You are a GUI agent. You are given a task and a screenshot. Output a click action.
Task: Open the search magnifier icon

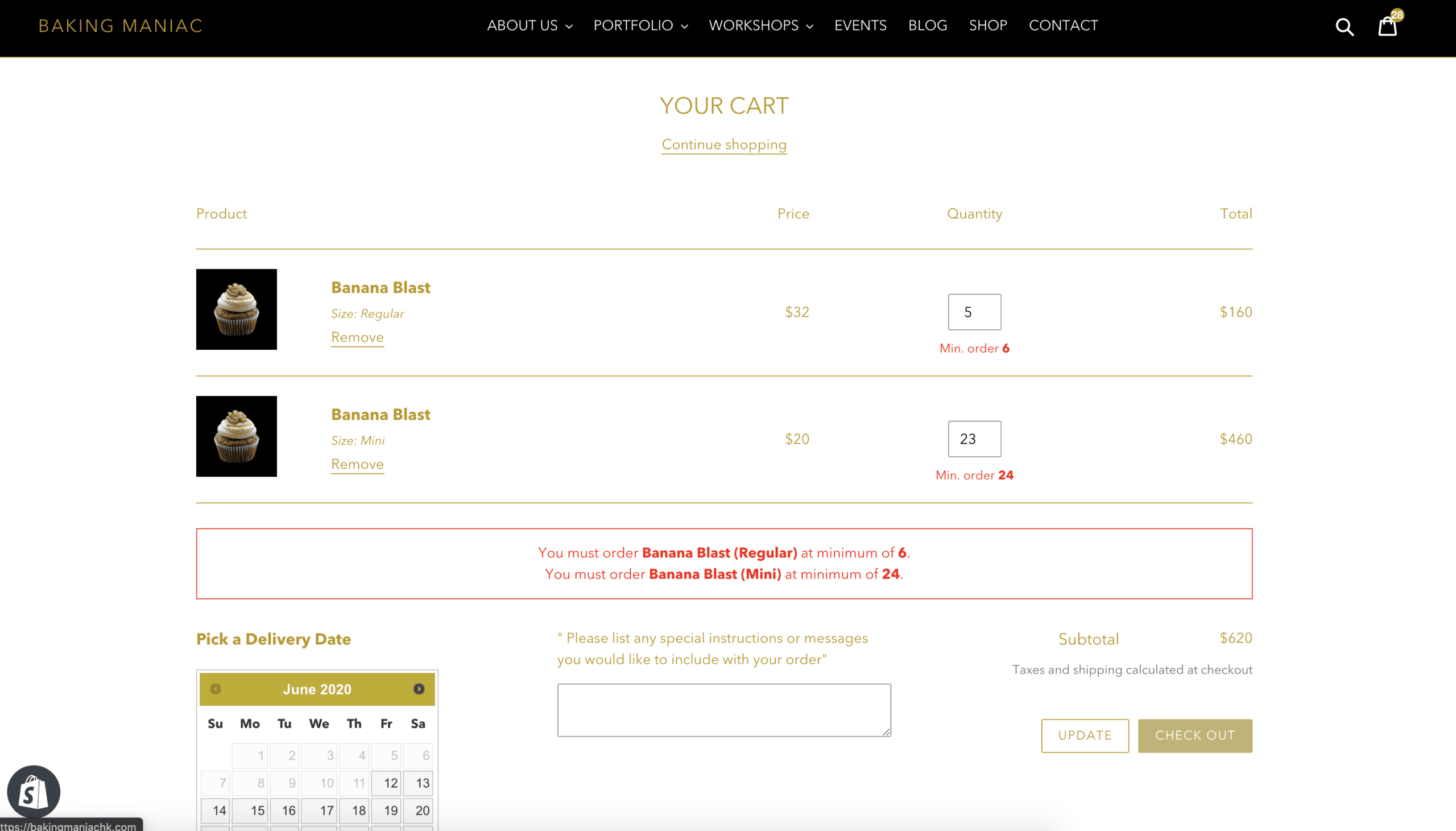click(x=1345, y=26)
